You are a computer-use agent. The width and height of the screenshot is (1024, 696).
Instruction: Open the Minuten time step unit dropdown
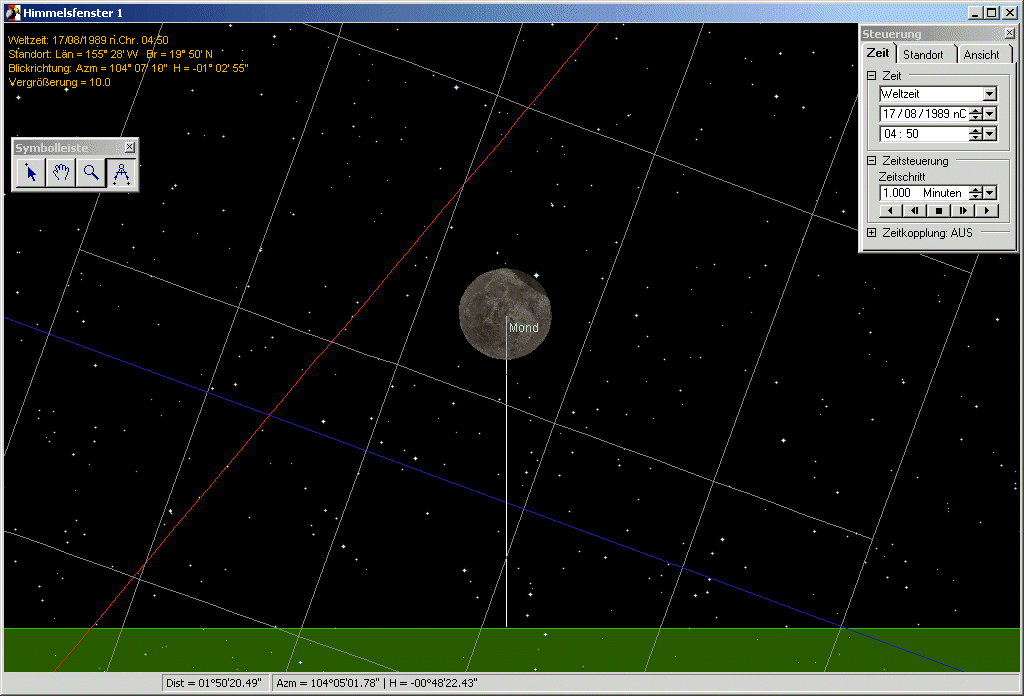click(990, 193)
